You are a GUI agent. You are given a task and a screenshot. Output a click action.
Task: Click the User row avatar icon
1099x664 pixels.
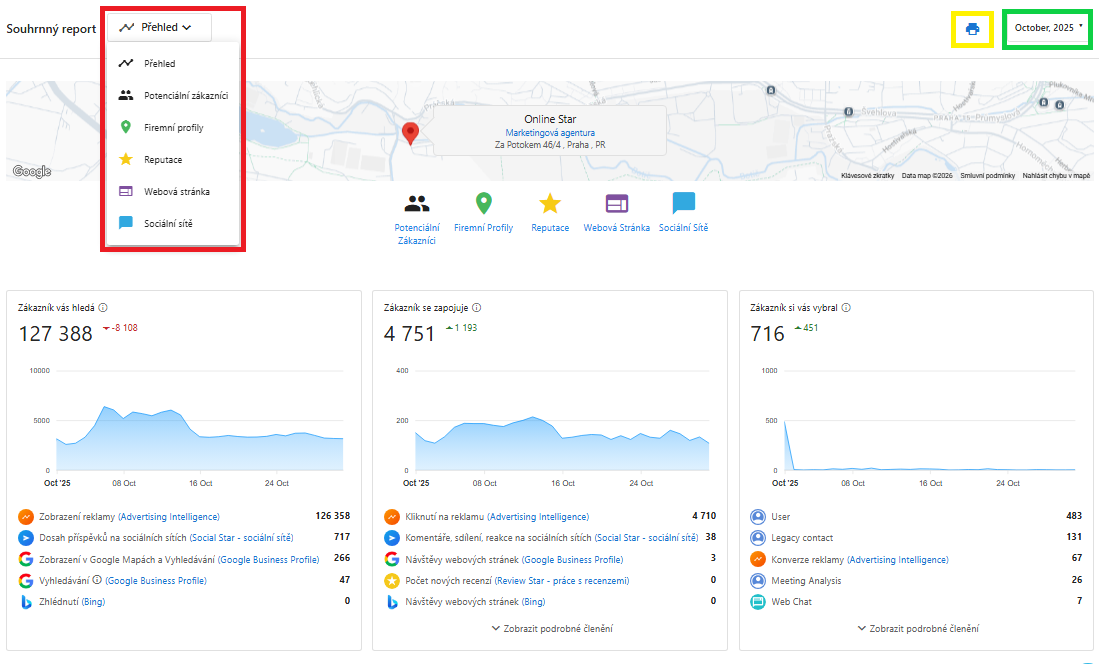click(x=758, y=517)
